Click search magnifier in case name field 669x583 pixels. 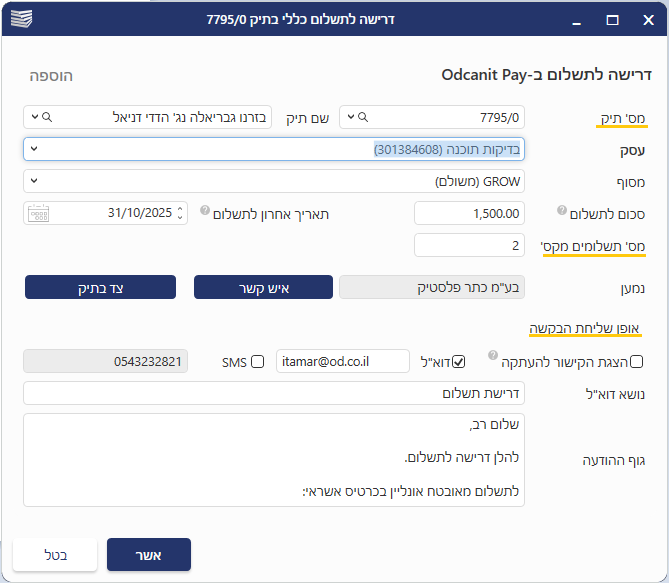pyautogui.click(x=46, y=118)
